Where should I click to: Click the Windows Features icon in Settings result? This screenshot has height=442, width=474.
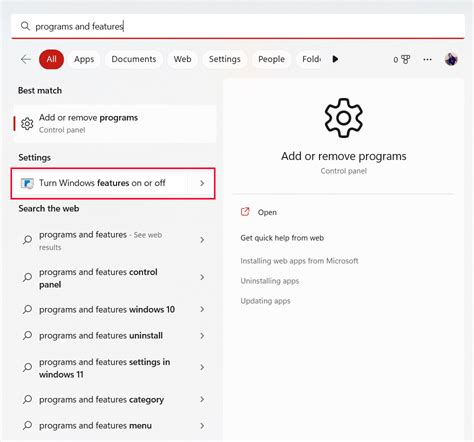pos(27,183)
